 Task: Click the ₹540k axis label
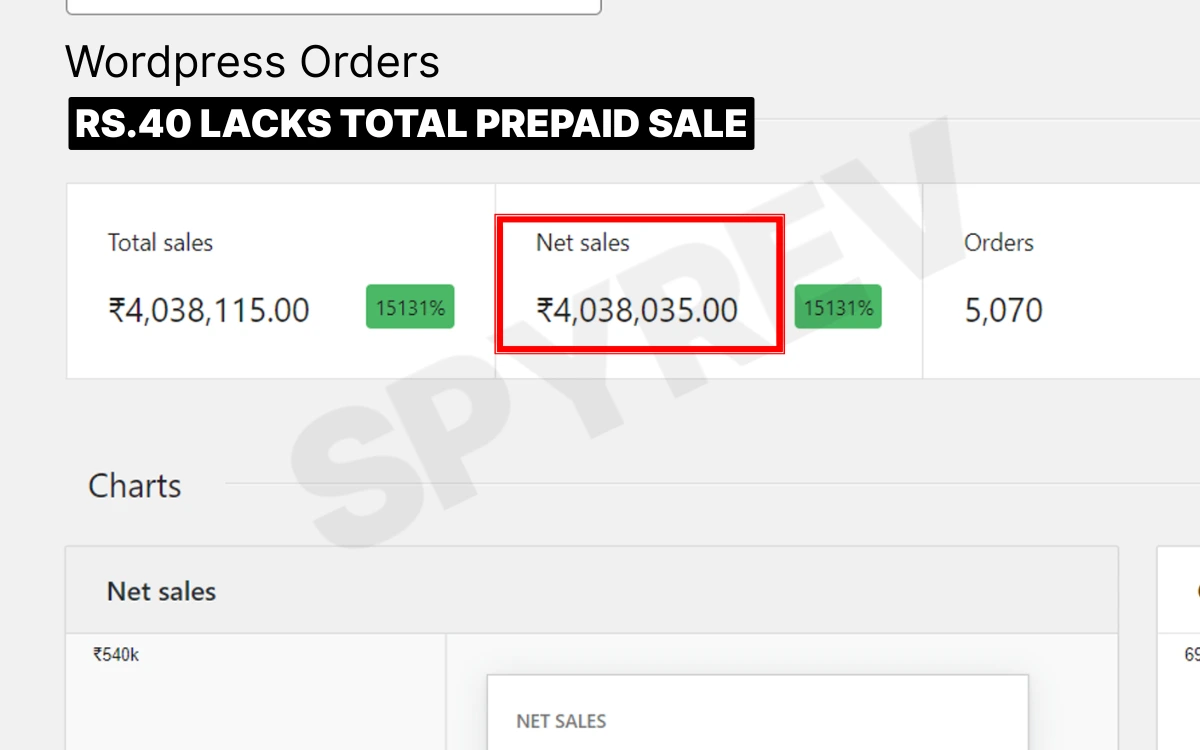coord(116,655)
